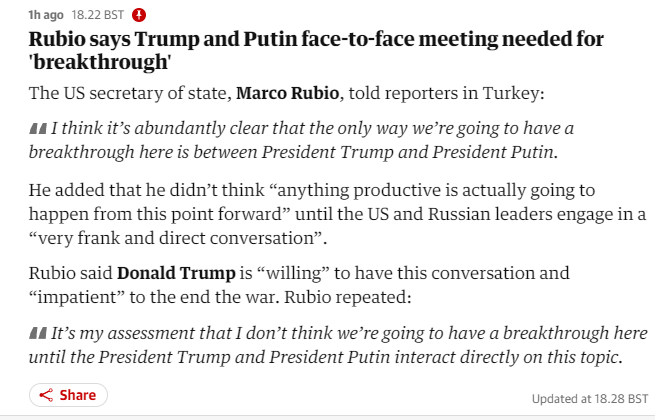
Task: Click the 'told reporters in Turkey' text
Action: point(446,93)
